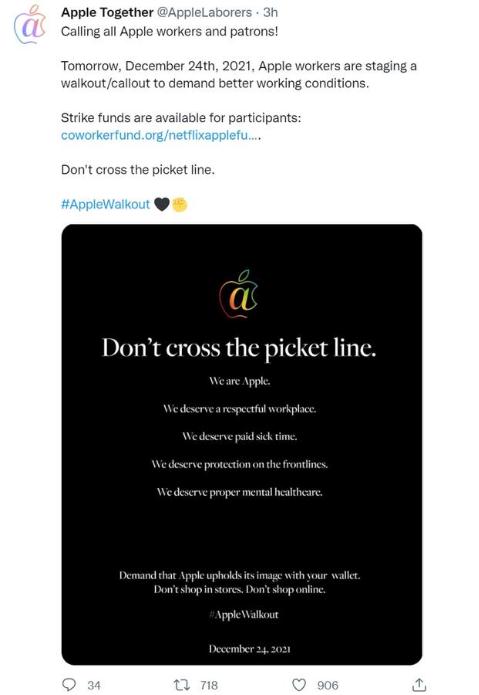Click the reply speech bubble icon
Image resolution: width=479 pixels, height=695 pixels.
coord(68,684)
